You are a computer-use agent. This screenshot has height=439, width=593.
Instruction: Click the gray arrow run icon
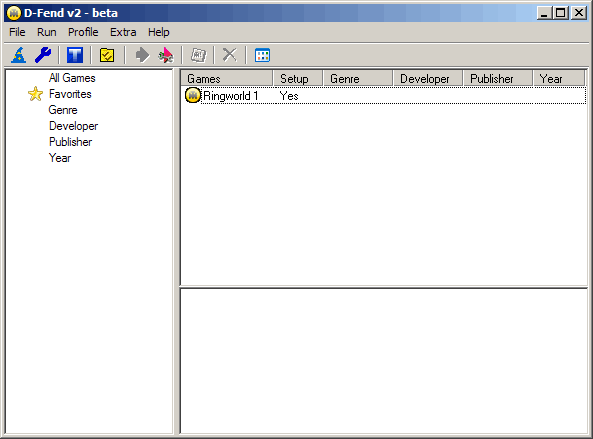coord(142,55)
